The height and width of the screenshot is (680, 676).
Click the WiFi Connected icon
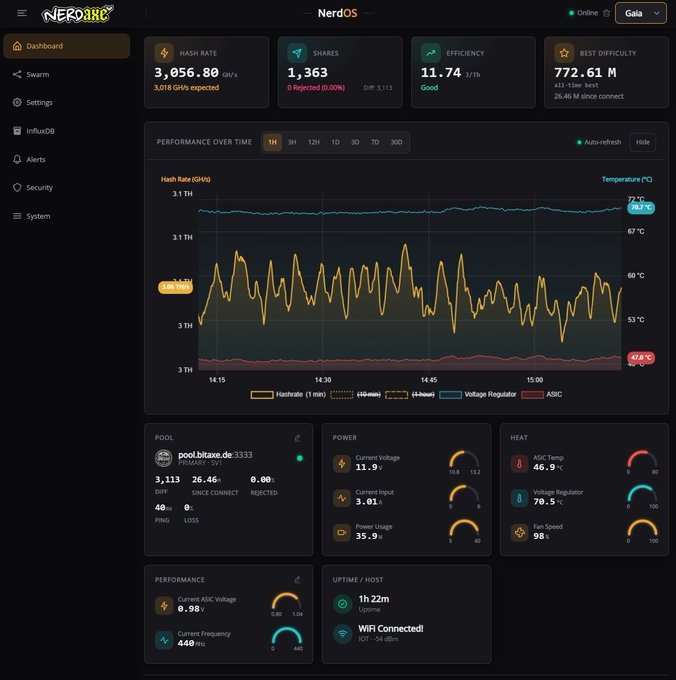[342, 634]
